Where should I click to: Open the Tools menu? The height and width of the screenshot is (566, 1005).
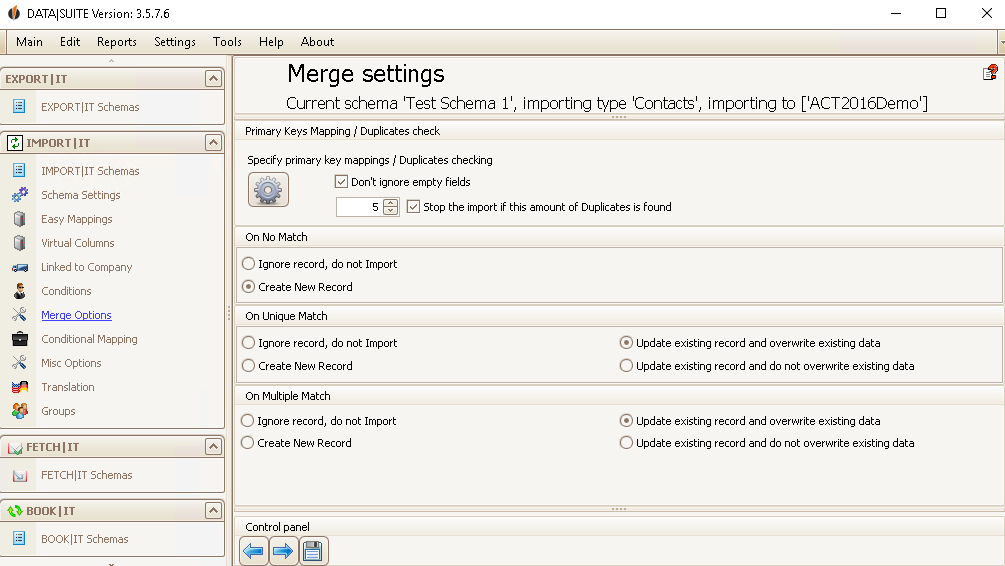[x=228, y=42]
